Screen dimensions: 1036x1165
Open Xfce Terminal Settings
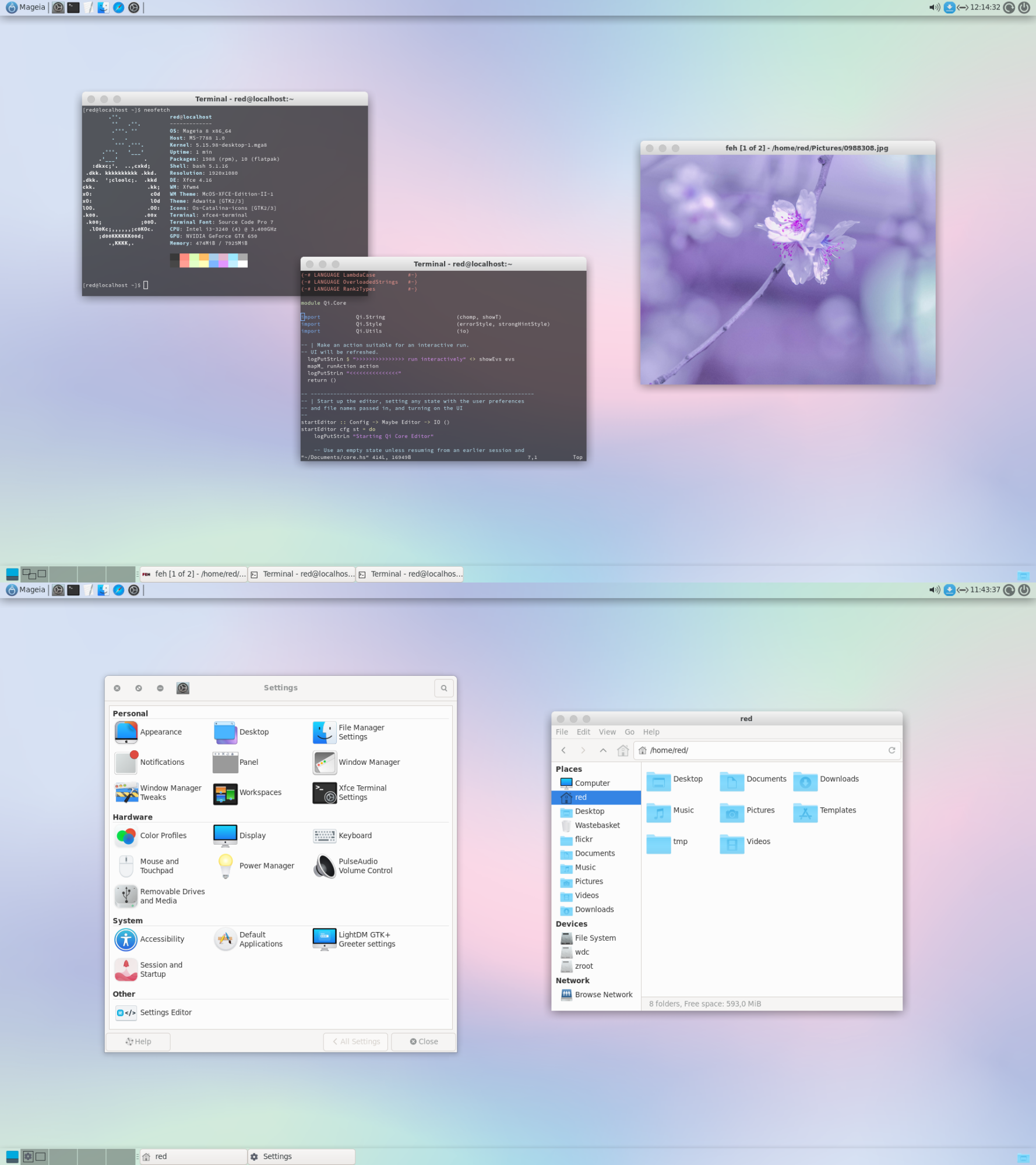(350, 793)
